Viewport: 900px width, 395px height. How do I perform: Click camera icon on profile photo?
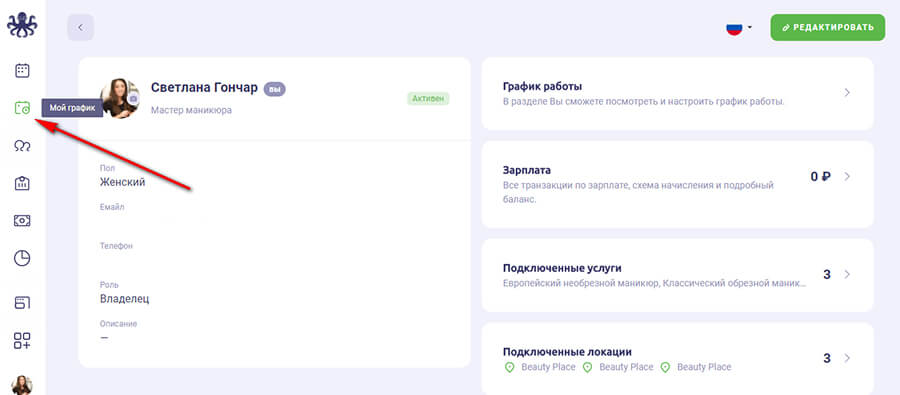tap(133, 98)
